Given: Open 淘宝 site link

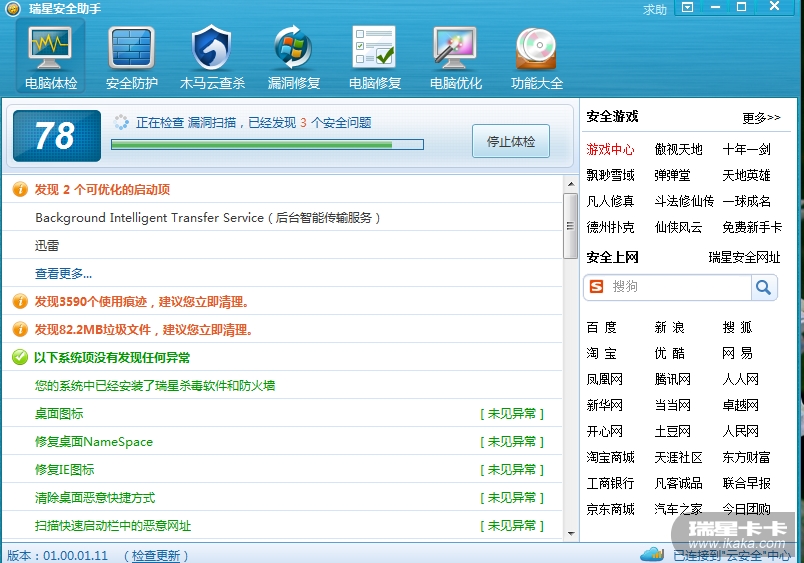Looking at the screenshot, I should pos(601,353).
